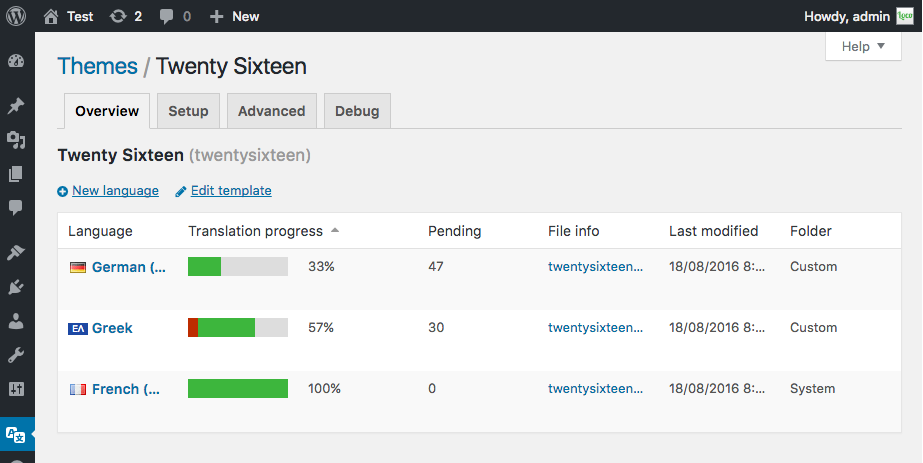Switch to the Advanced tab

[271, 111]
